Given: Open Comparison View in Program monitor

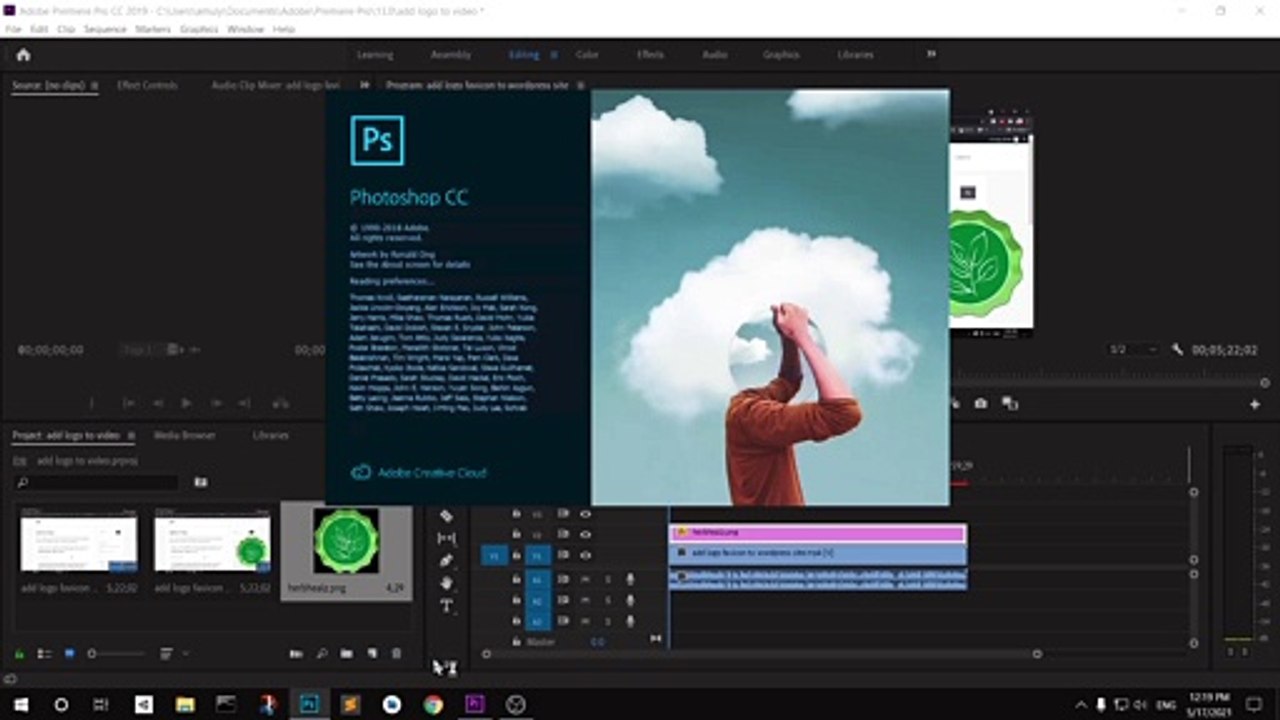Looking at the screenshot, I should 1009,404.
